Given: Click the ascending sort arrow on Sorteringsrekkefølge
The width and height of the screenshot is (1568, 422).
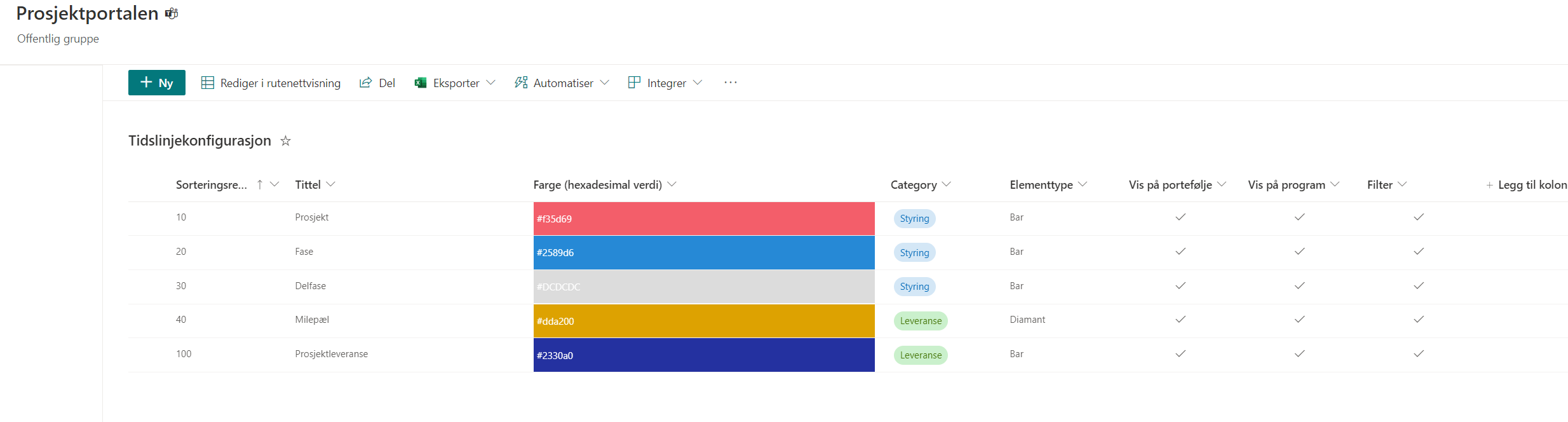Looking at the screenshot, I should (260, 184).
